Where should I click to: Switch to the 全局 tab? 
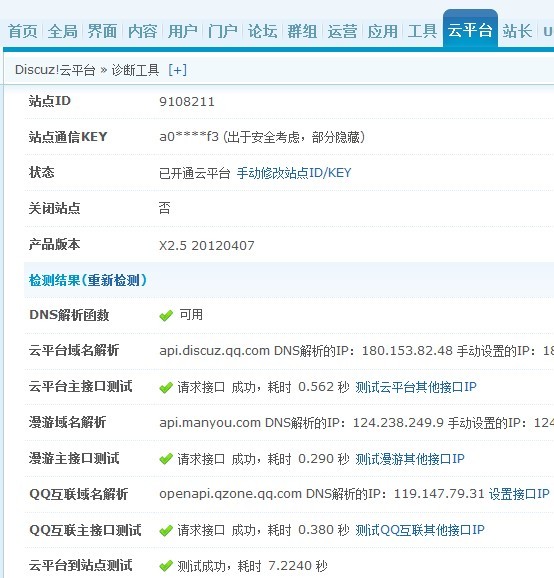pyautogui.click(x=63, y=31)
